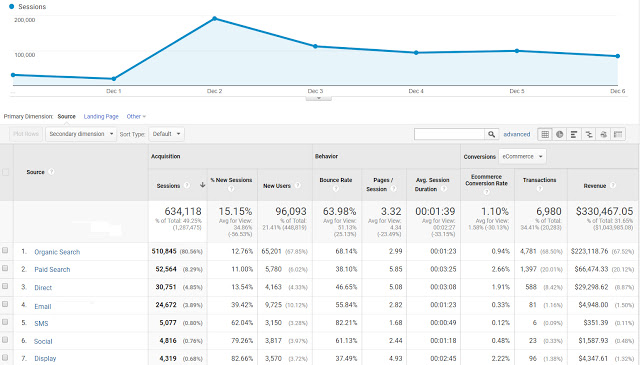Click total sessions value 634,118

coord(182,211)
